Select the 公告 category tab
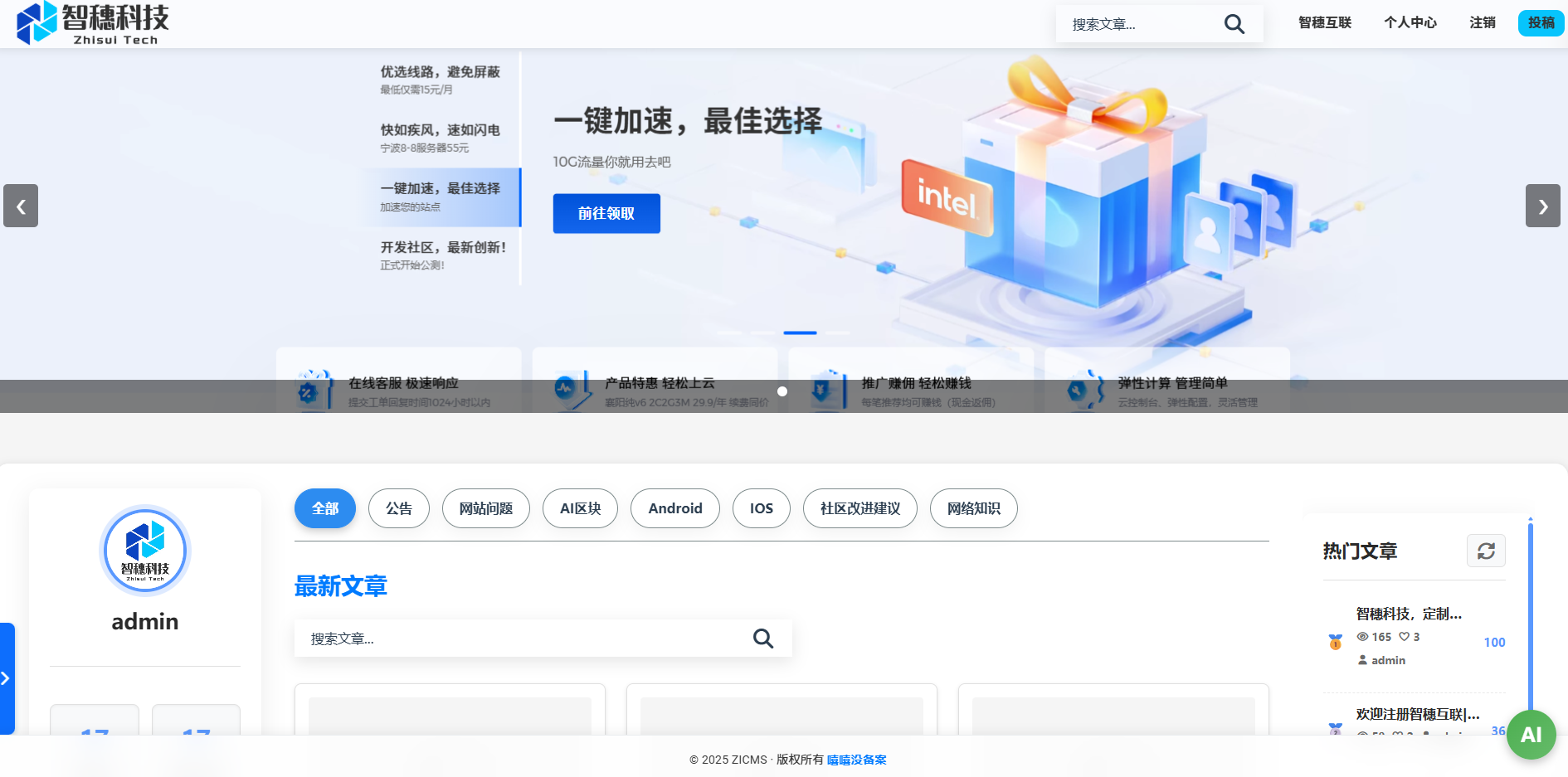The height and width of the screenshot is (777, 1568). 398,508
